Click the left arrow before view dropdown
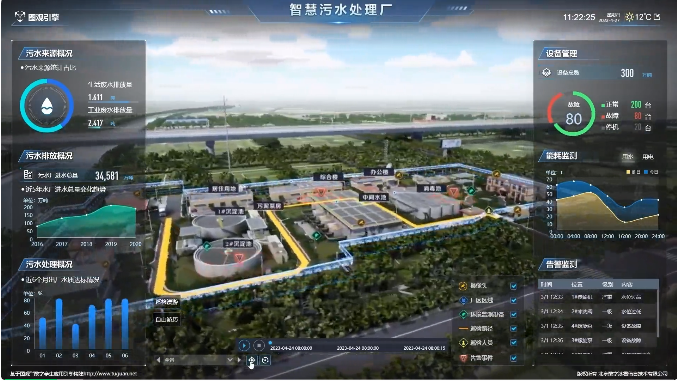 click(158, 359)
